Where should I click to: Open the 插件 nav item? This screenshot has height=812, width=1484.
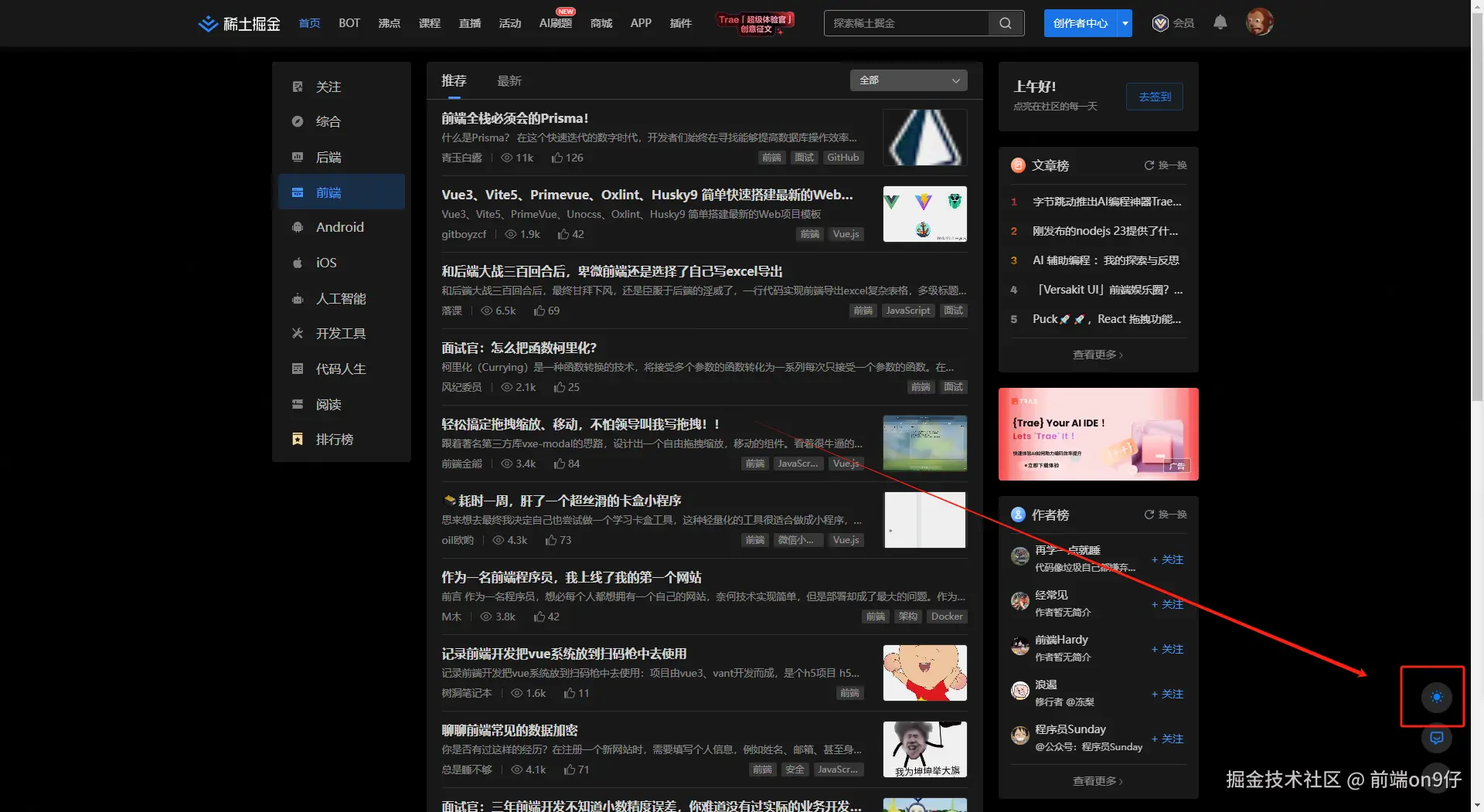[681, 23]
